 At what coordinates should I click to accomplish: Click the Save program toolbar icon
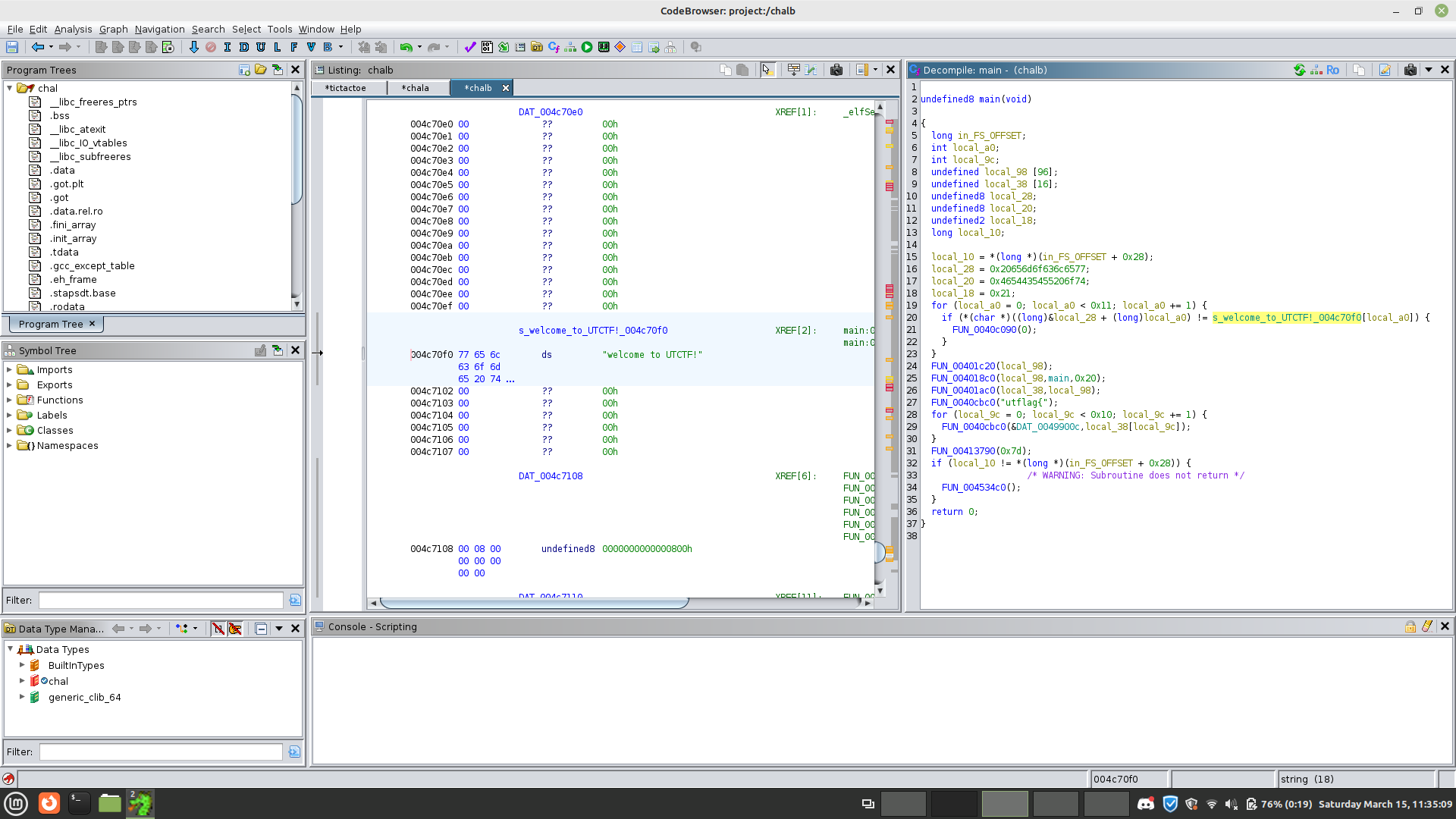point(12,47)
